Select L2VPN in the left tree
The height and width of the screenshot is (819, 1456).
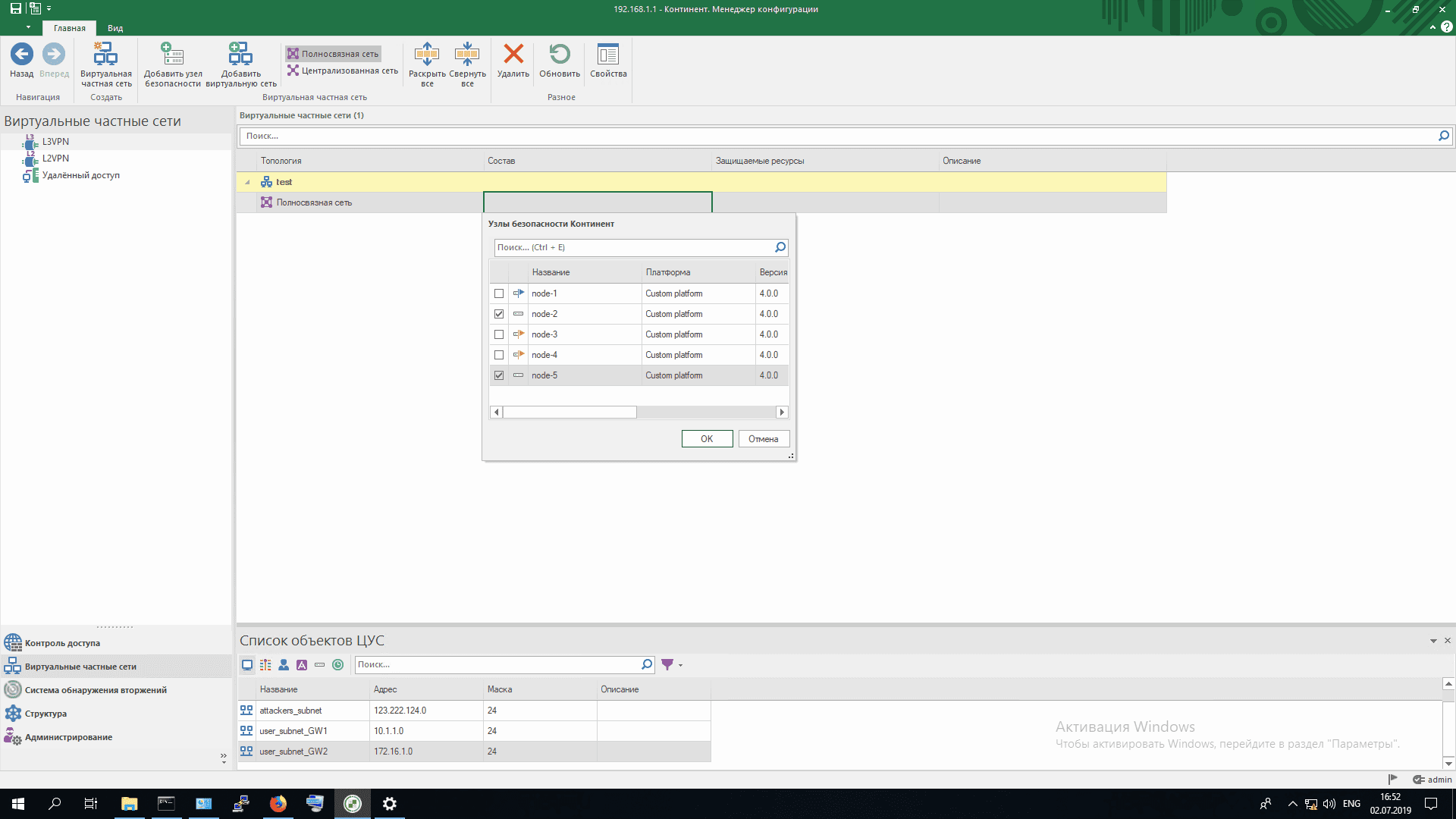coord(55,158)
